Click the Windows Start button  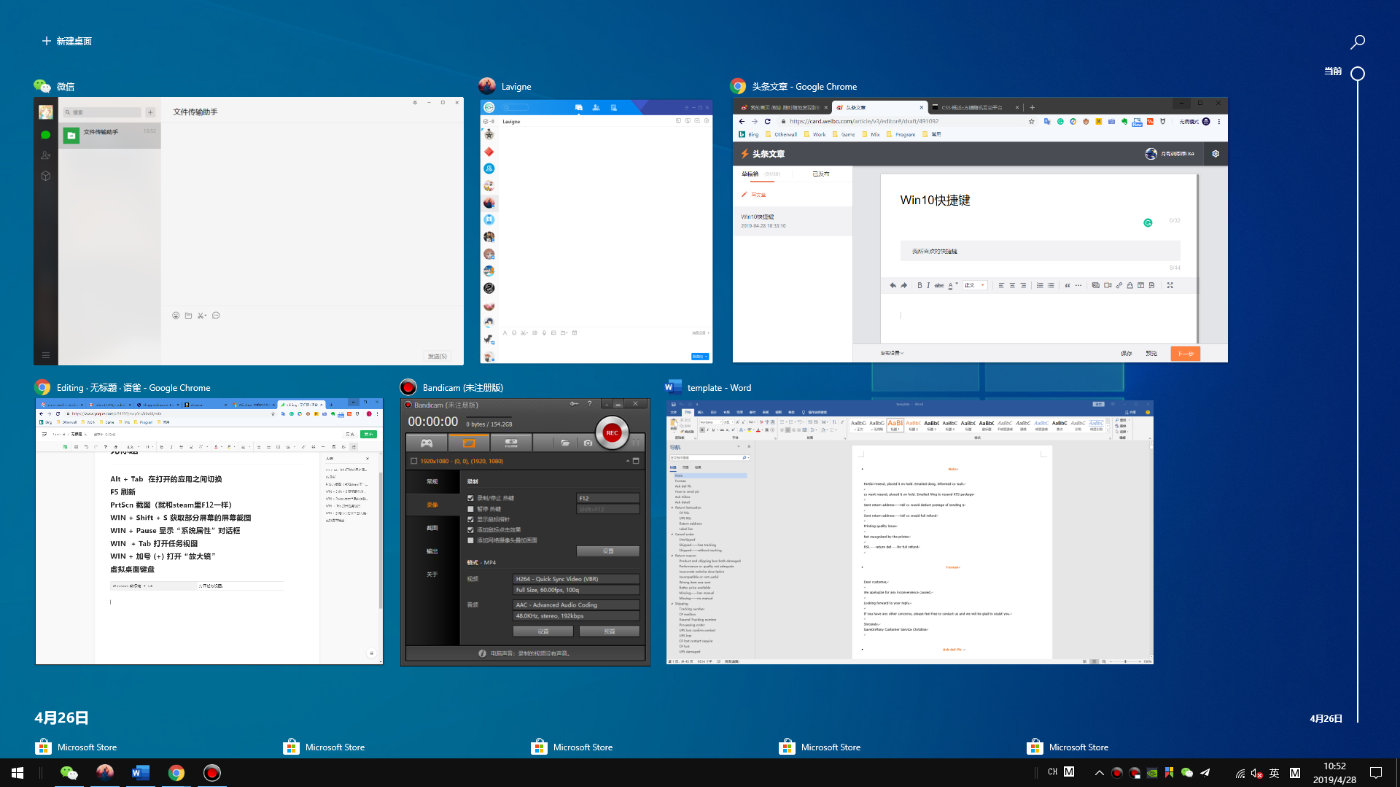coord(17,772)
